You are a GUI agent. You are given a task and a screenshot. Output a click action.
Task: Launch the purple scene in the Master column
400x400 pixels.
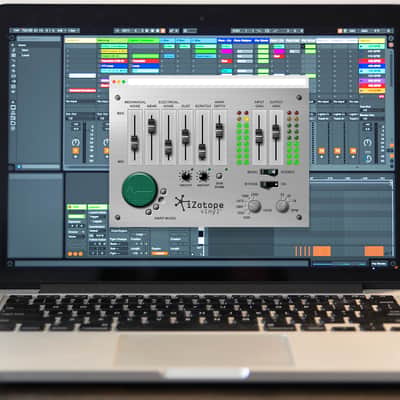(x=372, y=81)
